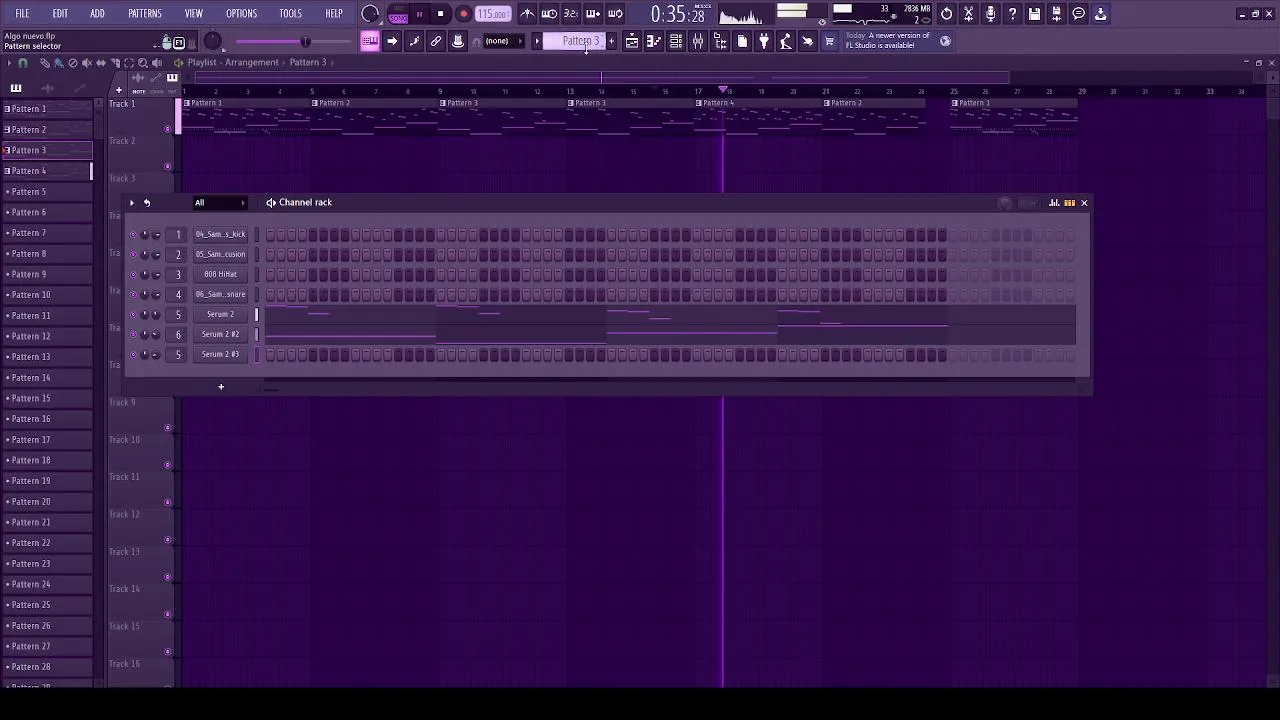Expand the pattern list arrow before Pattern 3
The width and height of the screenshot is (1280, 720).
tap(537, 41)
